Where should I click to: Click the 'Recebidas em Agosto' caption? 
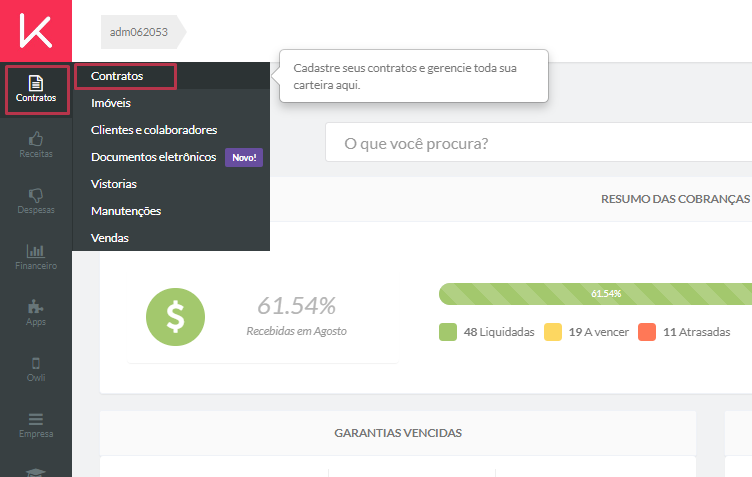(x=296, y=331)
